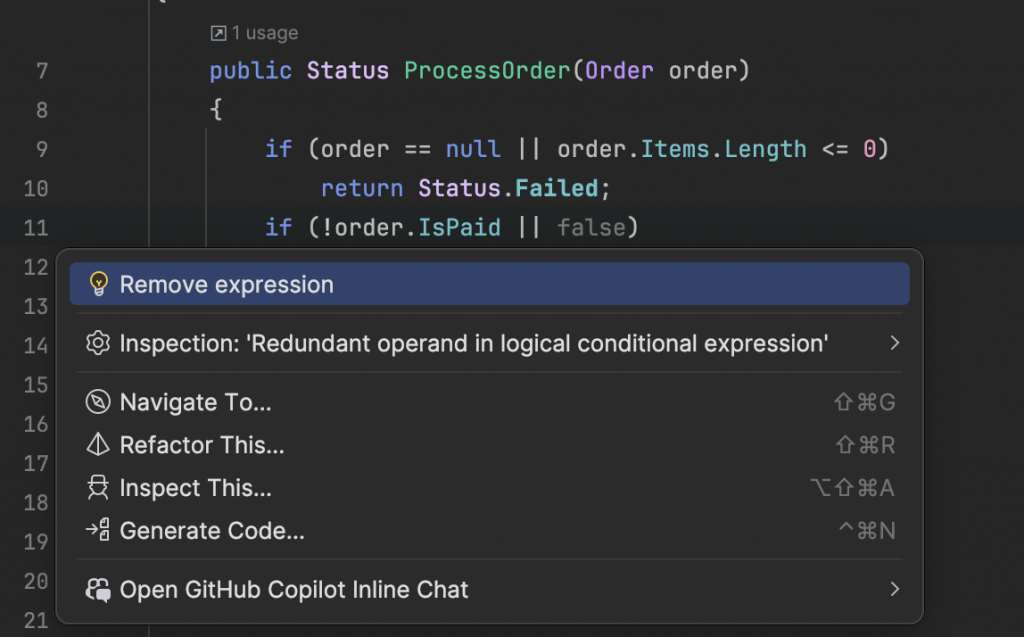Click the Navigate To compass icon
The image size is (1024, 637).
(x=98, y=402)
